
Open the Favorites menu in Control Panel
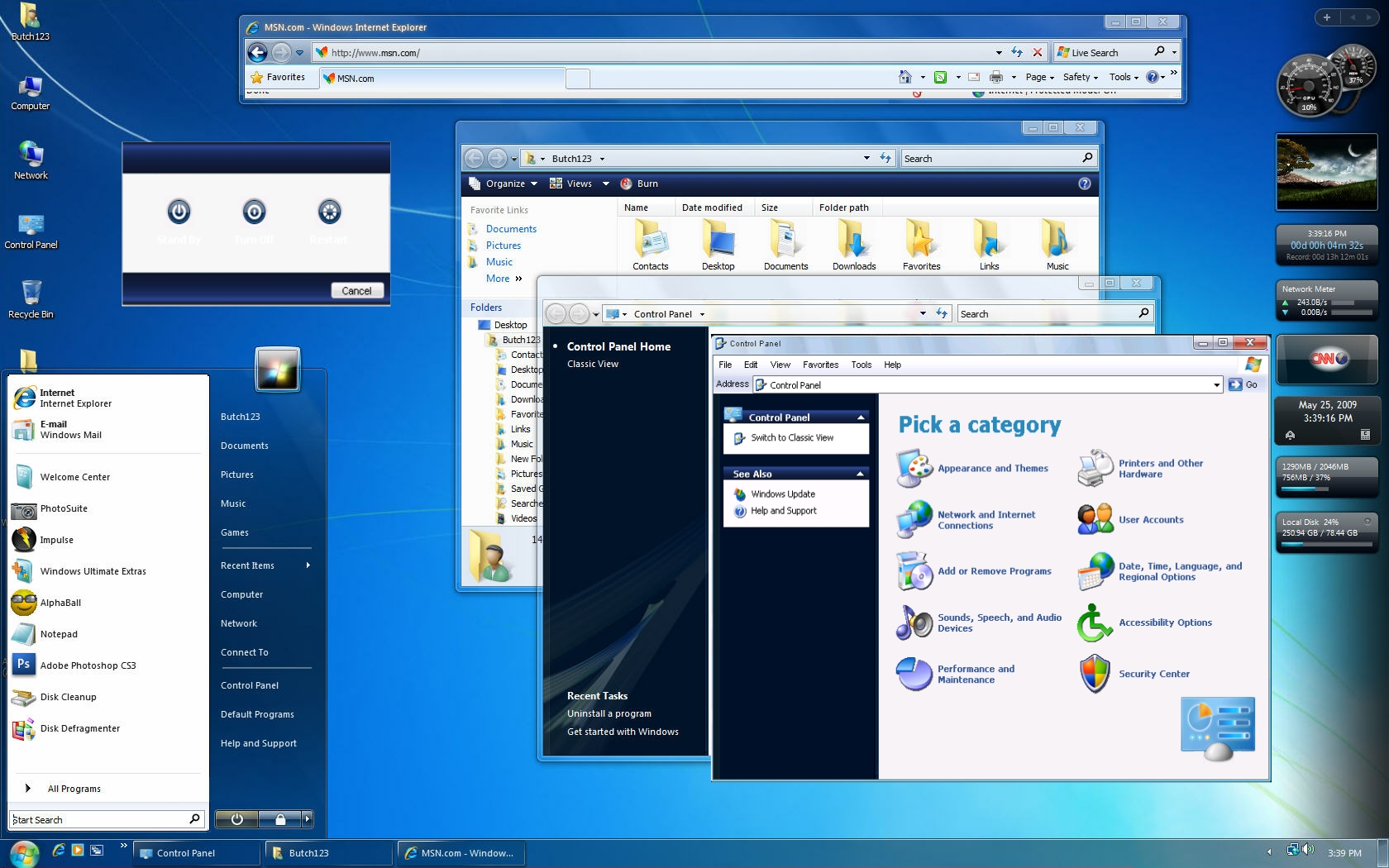pos(820,365)
